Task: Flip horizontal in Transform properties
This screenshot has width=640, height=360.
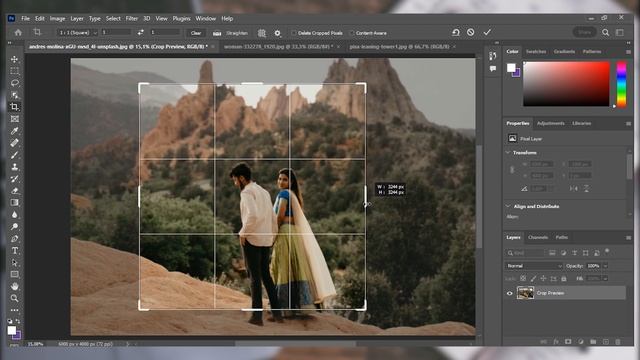Action: coord(573,188)
